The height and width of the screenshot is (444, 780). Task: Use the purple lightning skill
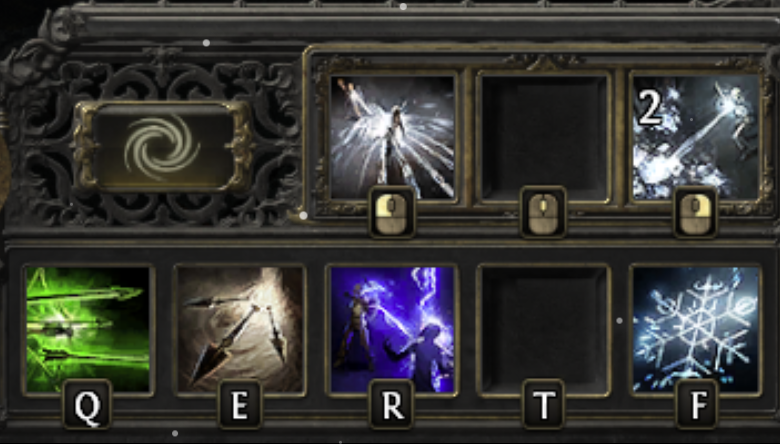click(x=392, y=330)
